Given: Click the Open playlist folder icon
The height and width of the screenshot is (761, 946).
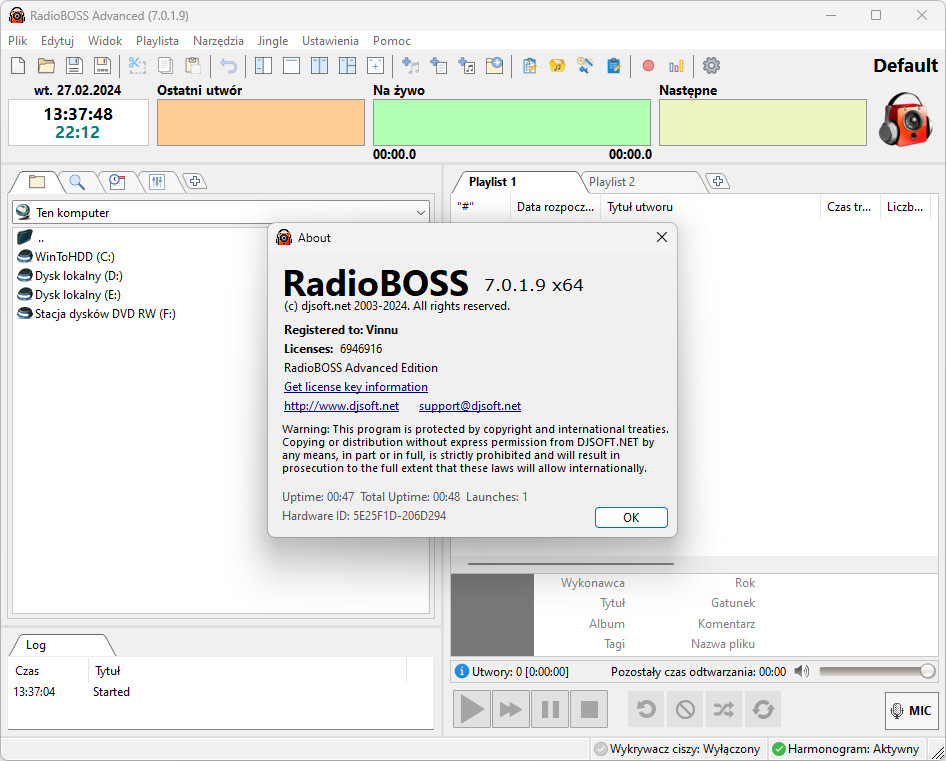Looking at the screenshot, I should click(46, 65).
